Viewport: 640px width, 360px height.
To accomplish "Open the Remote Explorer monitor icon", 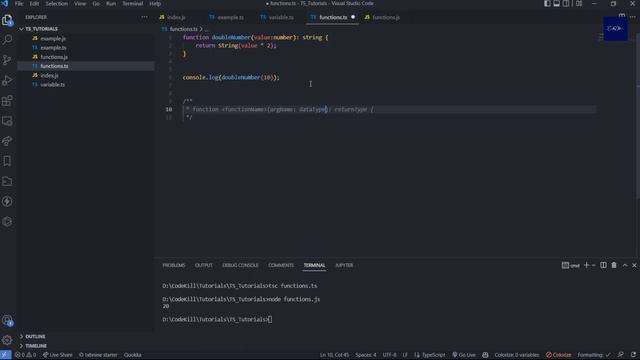I will (x=7, y=121).
